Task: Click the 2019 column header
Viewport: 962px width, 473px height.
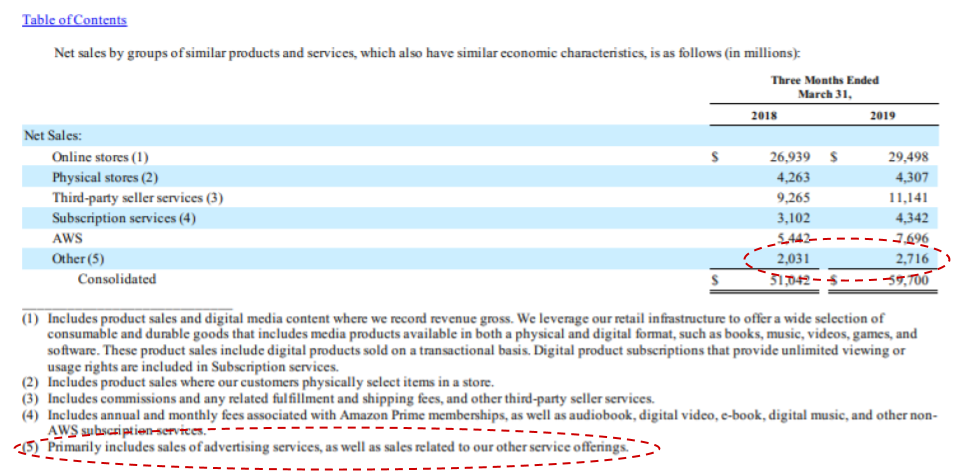Action: [882, 115]
